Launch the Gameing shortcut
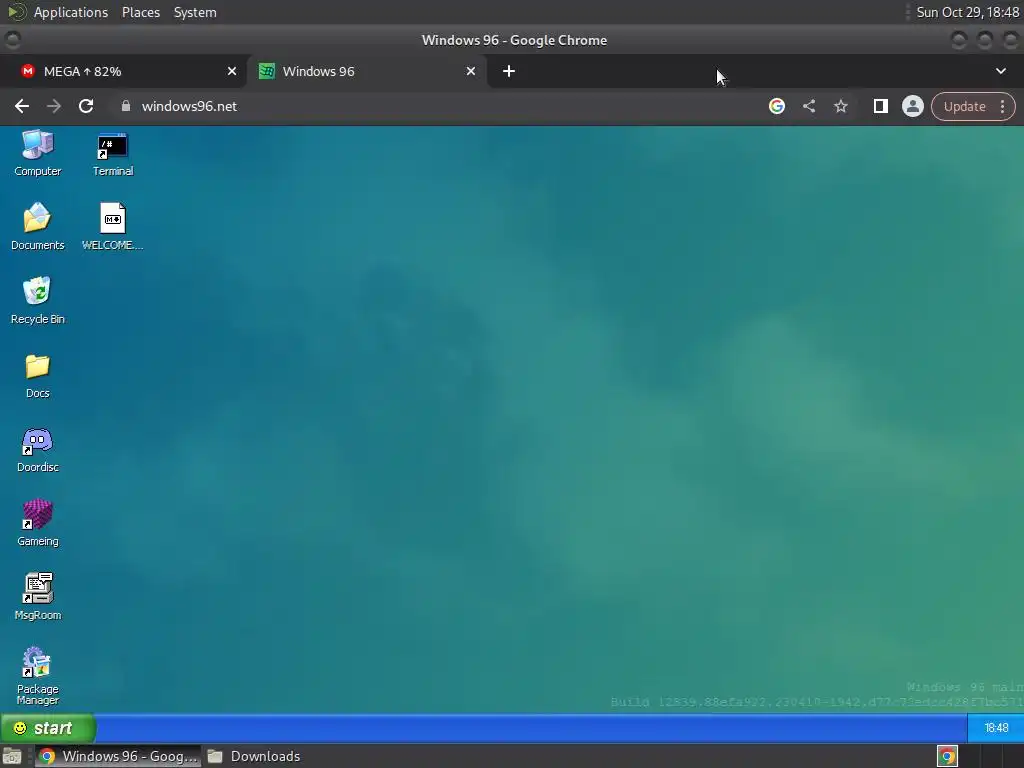 point(37,523)
